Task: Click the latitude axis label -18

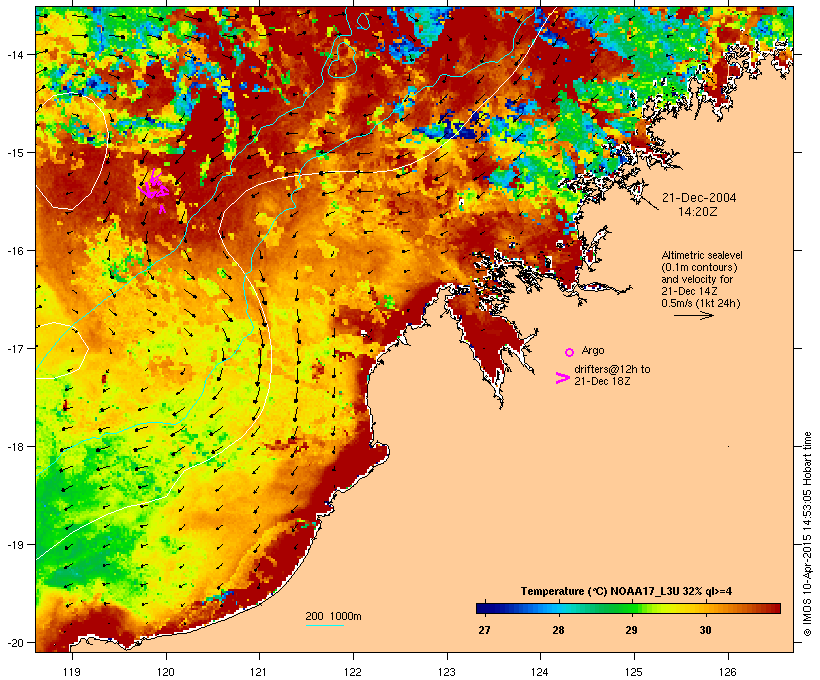Action: (x=15, y=447)
